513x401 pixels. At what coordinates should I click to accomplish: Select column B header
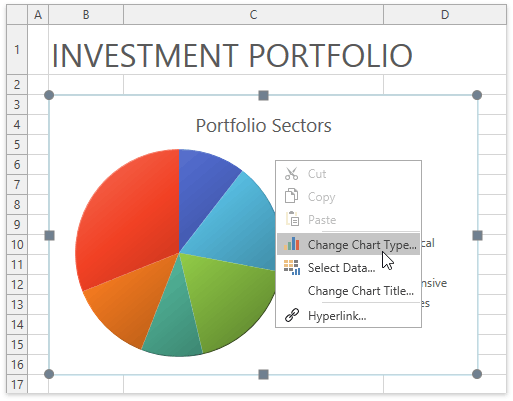point(86,15)
